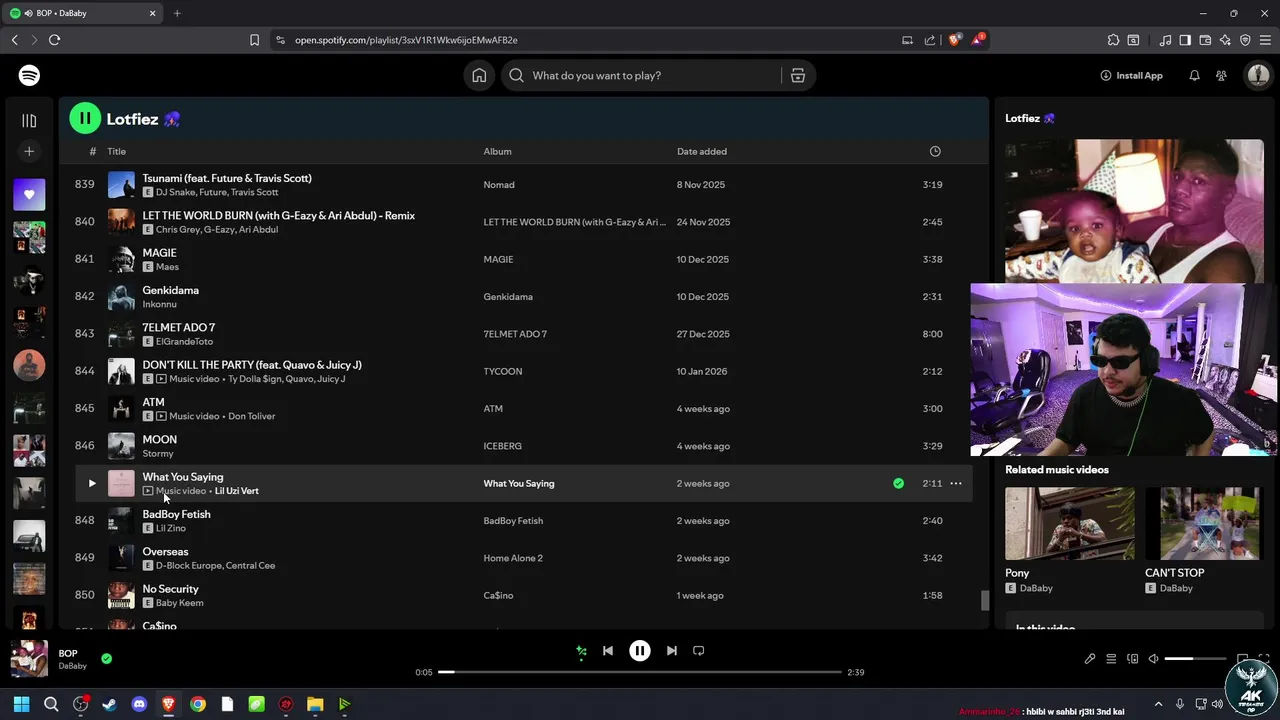Sort tracks by Title column
This screenshot has width=1280, height=720.
[x=117, y=151]
